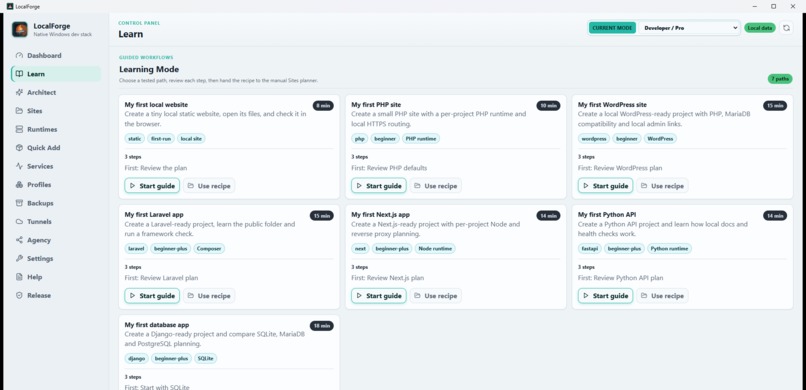Click the Local data status badge
Viewport: 806px width, 390px height.
click(760, 28)
